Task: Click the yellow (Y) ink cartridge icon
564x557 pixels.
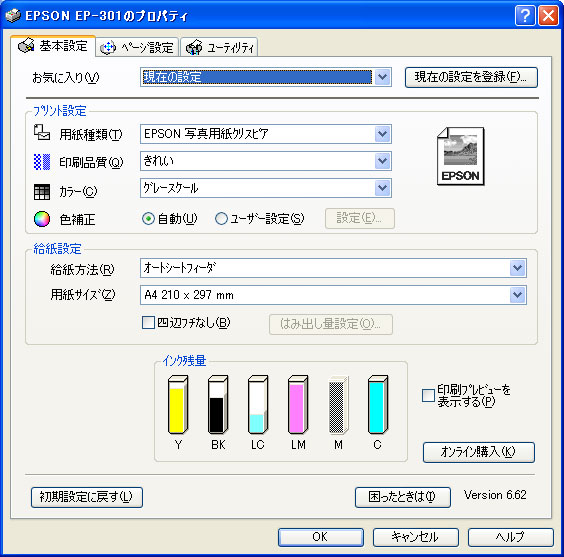Action: pyautogui.click(x=178, y=405)
